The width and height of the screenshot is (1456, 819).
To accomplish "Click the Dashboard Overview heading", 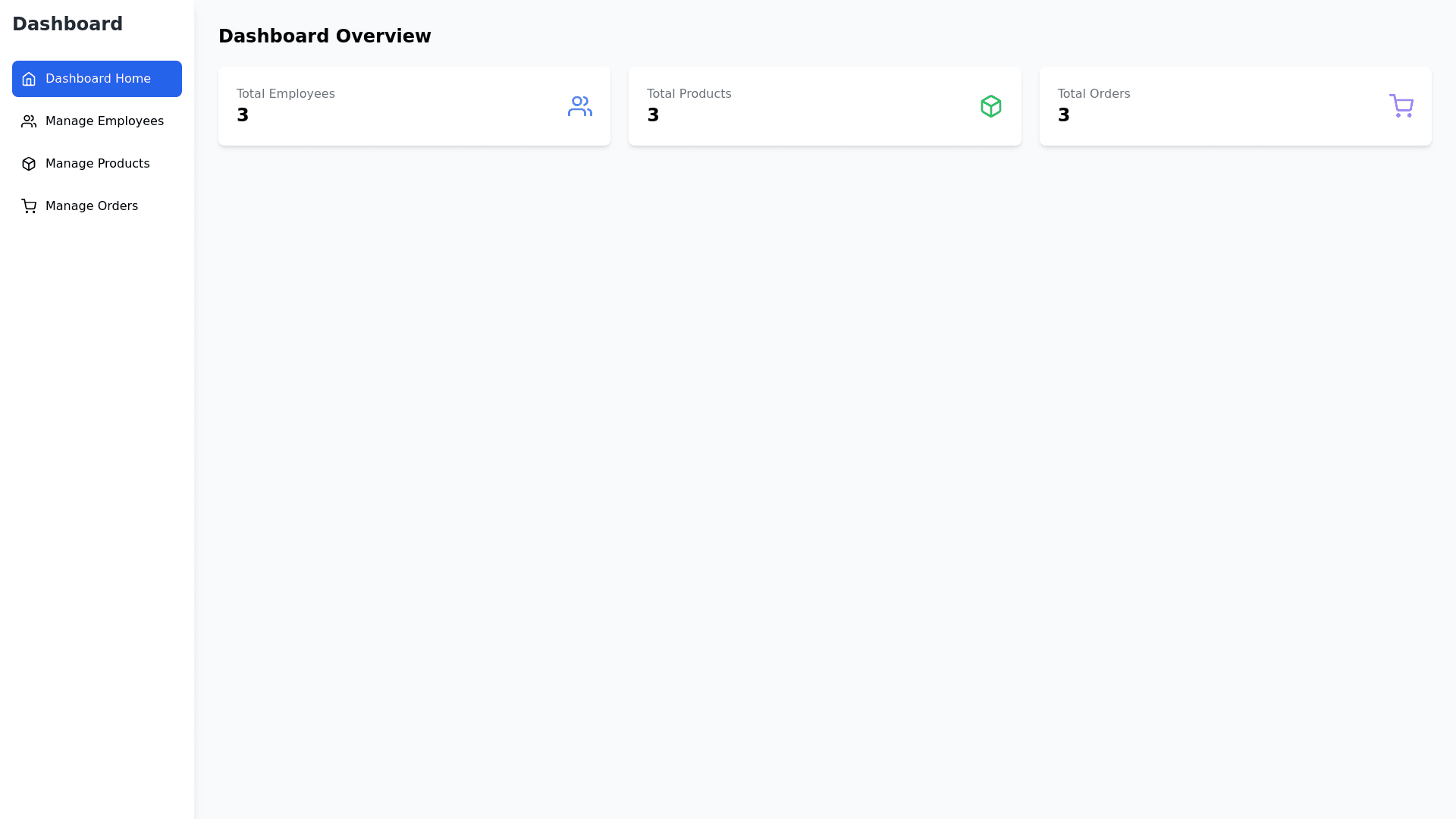I will point(325,36).
